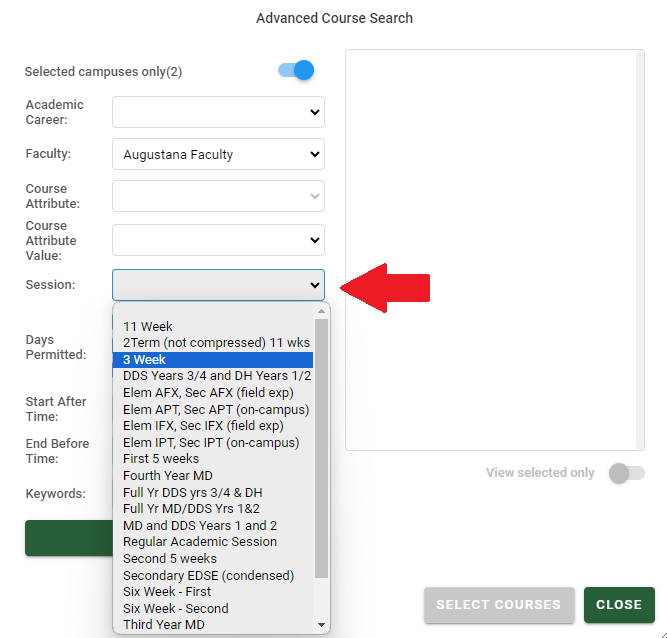Choose Secondary EDSE (condensed) session

point(208,575)
